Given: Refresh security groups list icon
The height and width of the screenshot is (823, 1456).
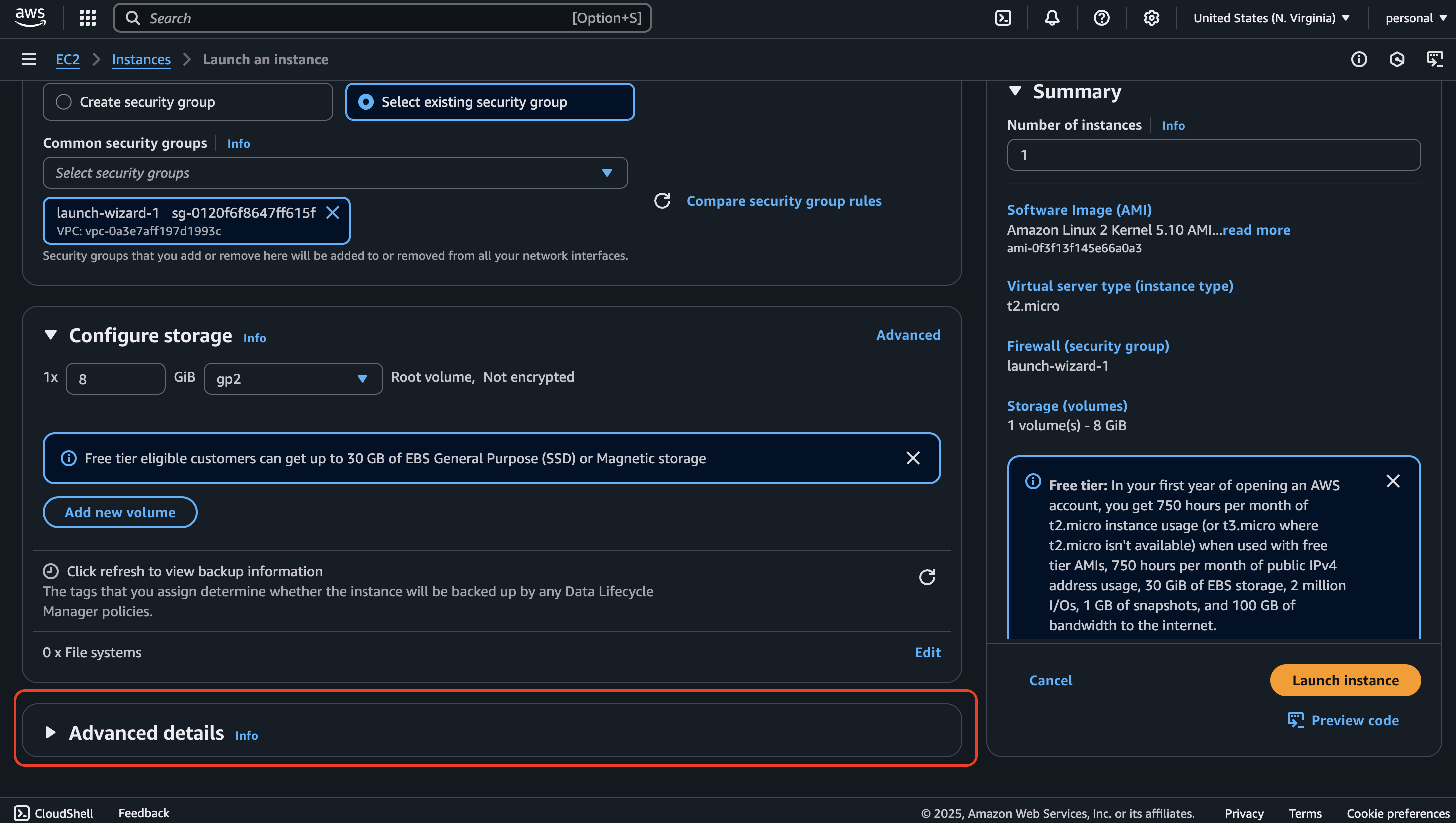Looking at the screenshot, I should pyautogui.click(x=662, y=201).
